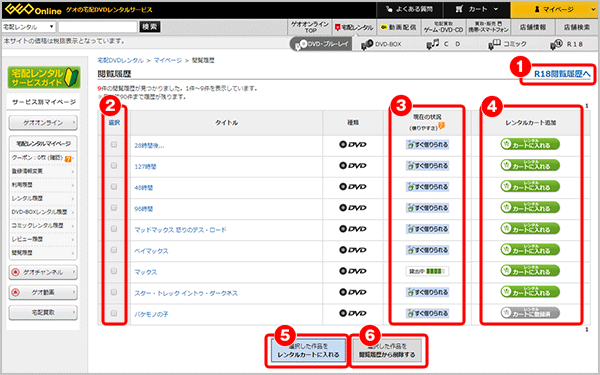Open the ベイマックス title link
The height and width of the screenshot is (375, 600).
click(x=151, y=251)
